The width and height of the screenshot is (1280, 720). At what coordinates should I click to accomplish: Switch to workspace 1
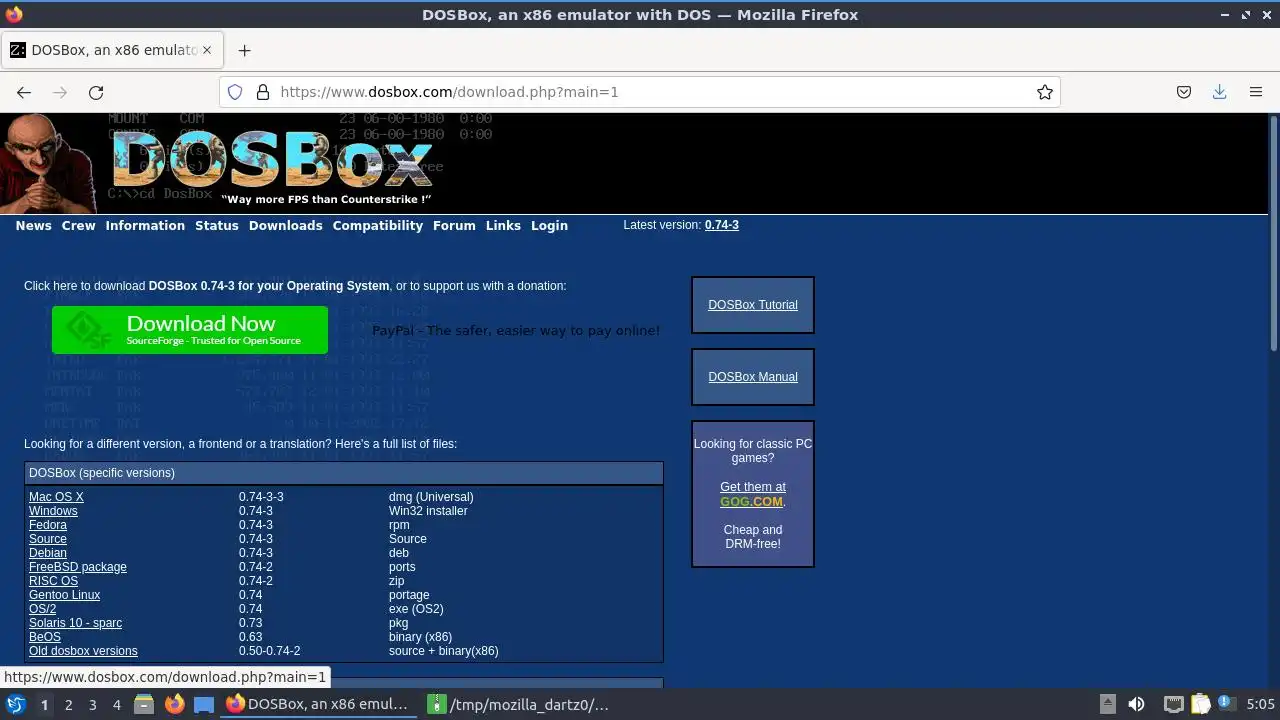[x=44, y=704]
